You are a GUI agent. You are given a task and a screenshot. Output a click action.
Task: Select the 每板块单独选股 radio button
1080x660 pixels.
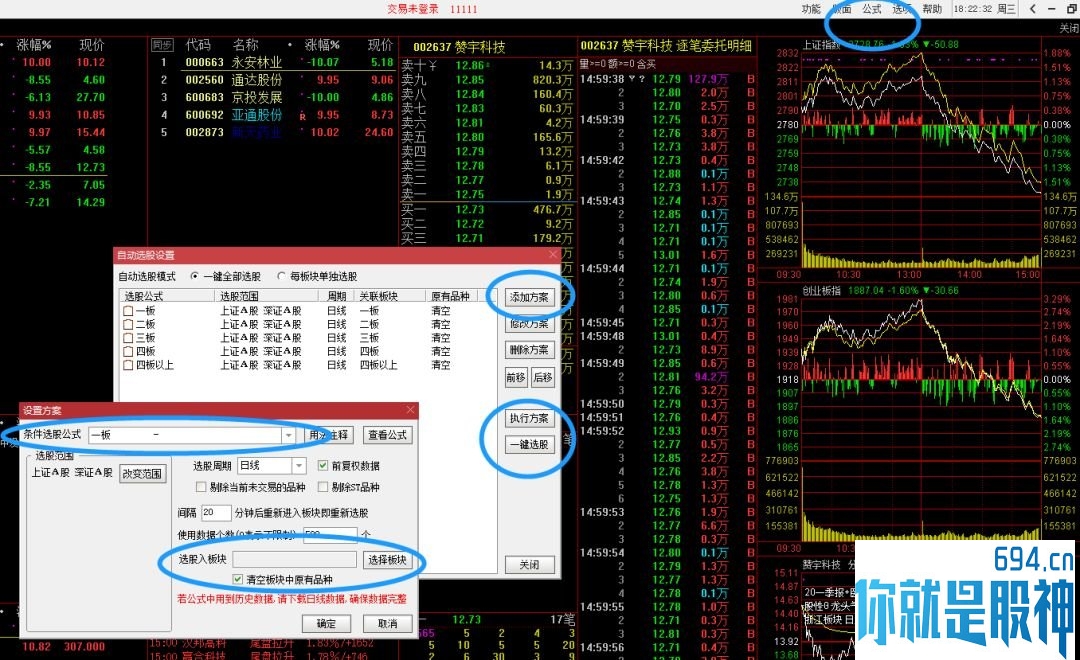pos(281,276)
